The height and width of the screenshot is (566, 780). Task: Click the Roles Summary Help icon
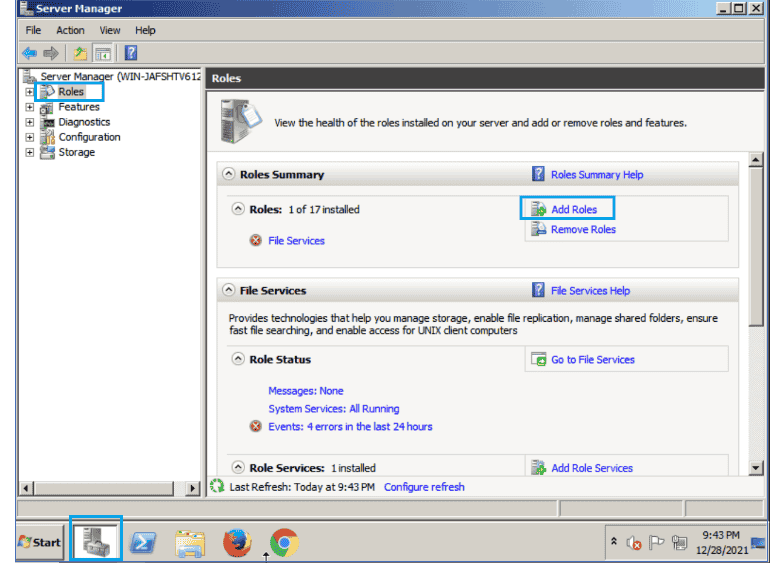538,174
